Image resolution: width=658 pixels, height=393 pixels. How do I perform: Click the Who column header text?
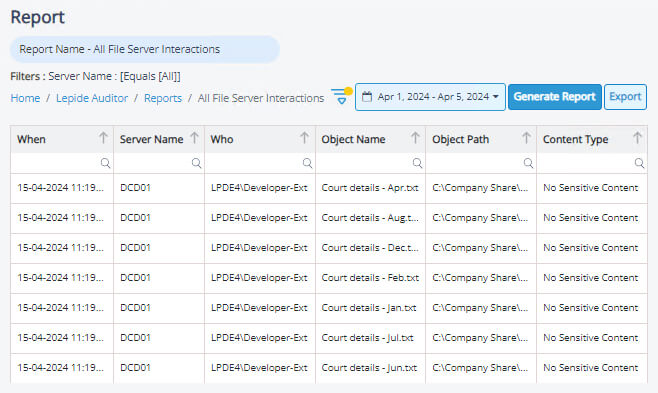coord(222,139)
